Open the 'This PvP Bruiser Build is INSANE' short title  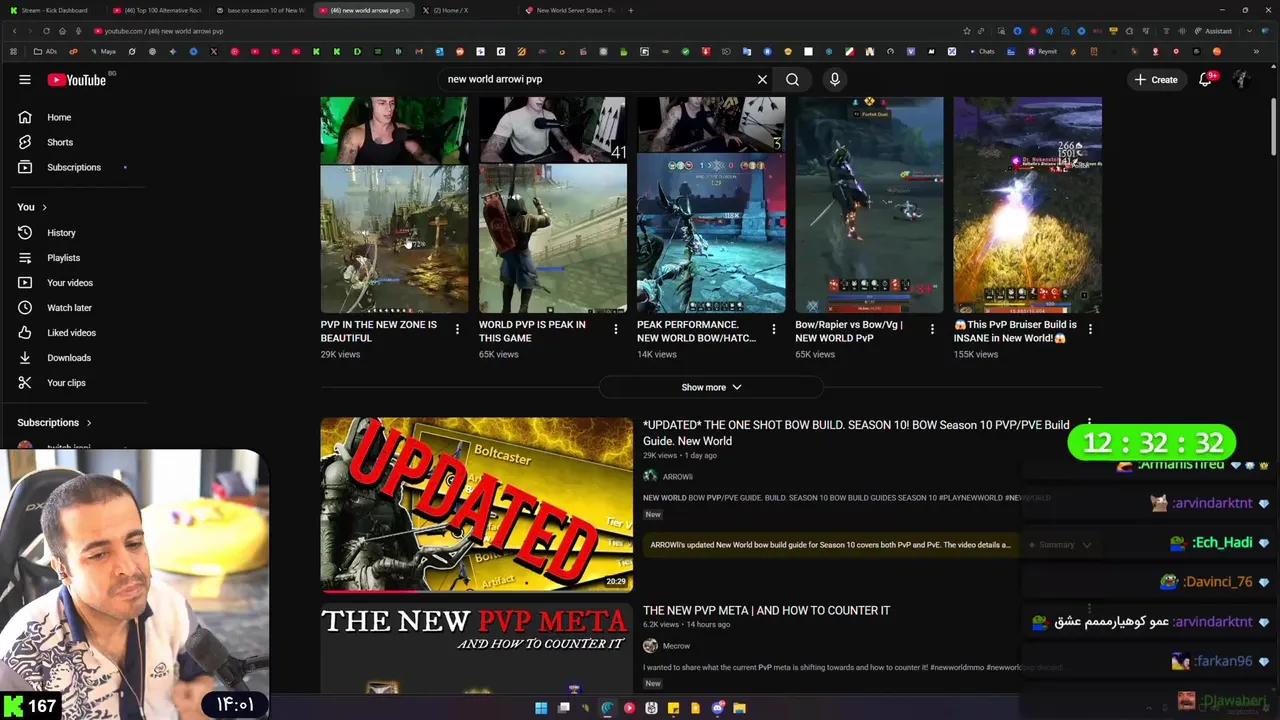pos(1015,331)
